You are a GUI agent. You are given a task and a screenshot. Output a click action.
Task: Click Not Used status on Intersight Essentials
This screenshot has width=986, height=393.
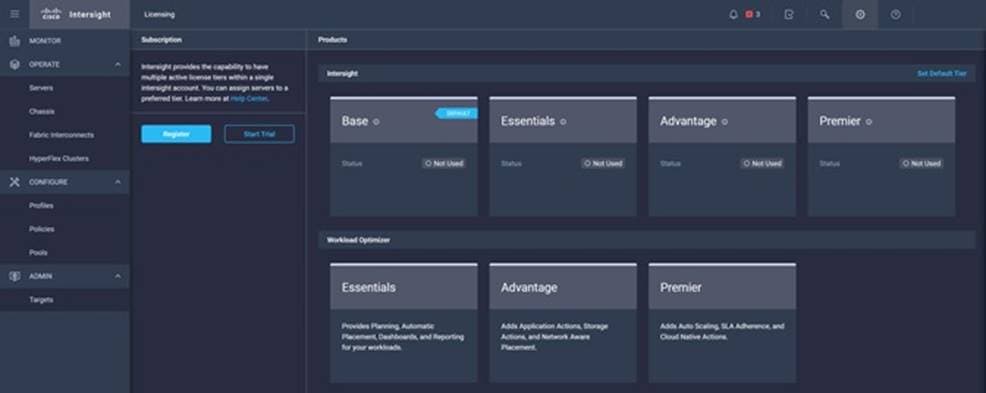[603, 163]
